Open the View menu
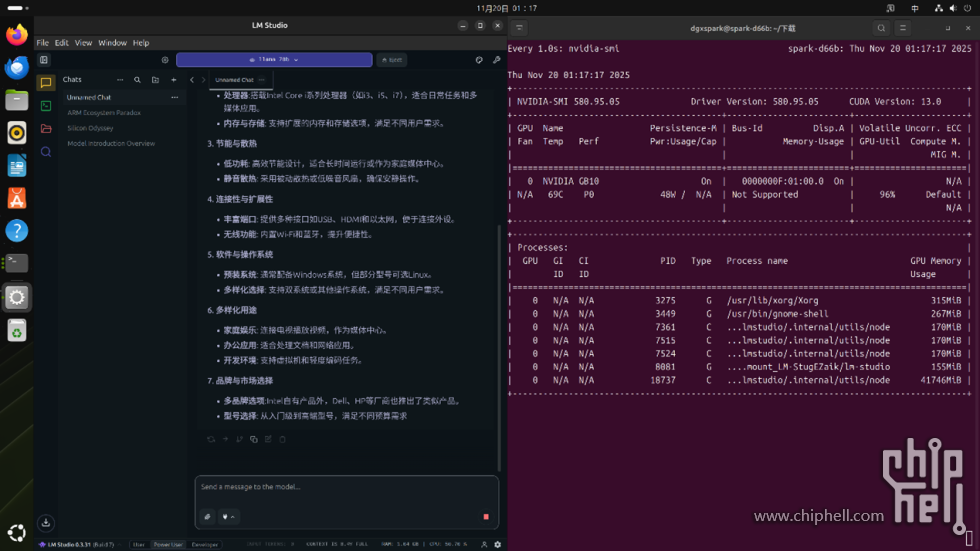The width and height of the screenshot is (980, 551). (x=83, y=43)
